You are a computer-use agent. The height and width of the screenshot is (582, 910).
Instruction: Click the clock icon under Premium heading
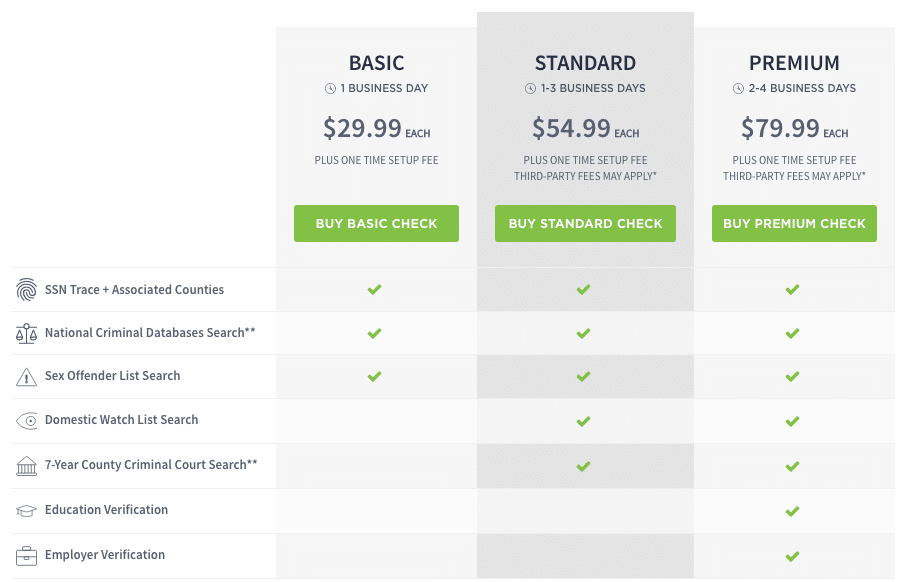739,89
